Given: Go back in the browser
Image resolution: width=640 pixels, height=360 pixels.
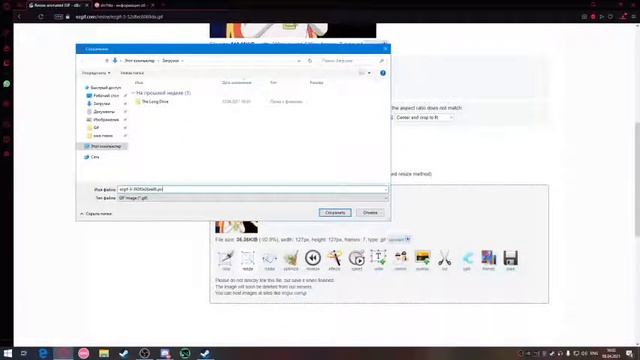Looking at the screenshot, I should (19, 17).
